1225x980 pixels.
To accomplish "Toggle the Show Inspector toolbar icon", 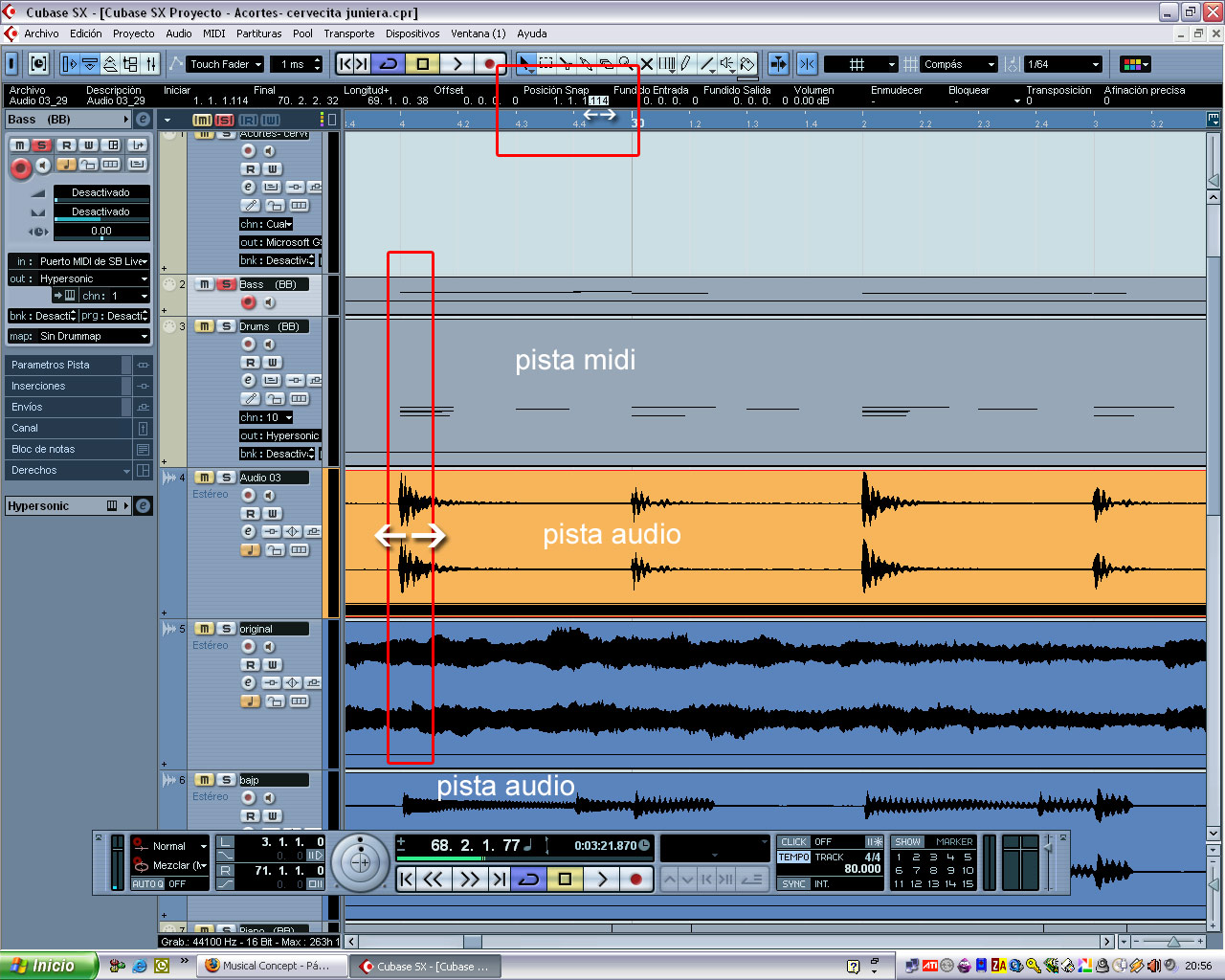I will (70, 64).
